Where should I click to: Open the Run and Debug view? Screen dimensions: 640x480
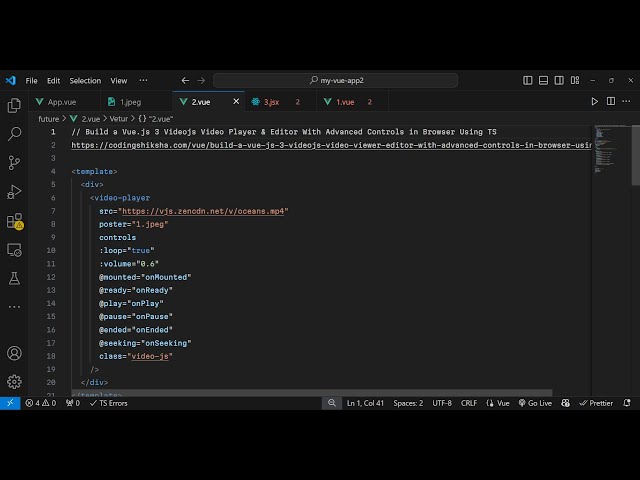pyautogui.click(x=14, y=191)
